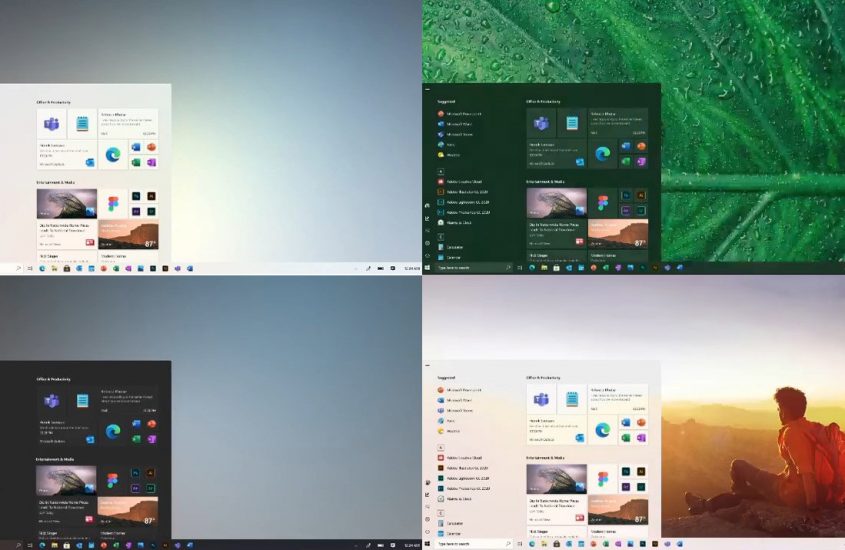The height and width of the screenshot is (550, 845).
Task: Click the Office & Productivity header in dark Start menu
Action: tap(53, 379)
